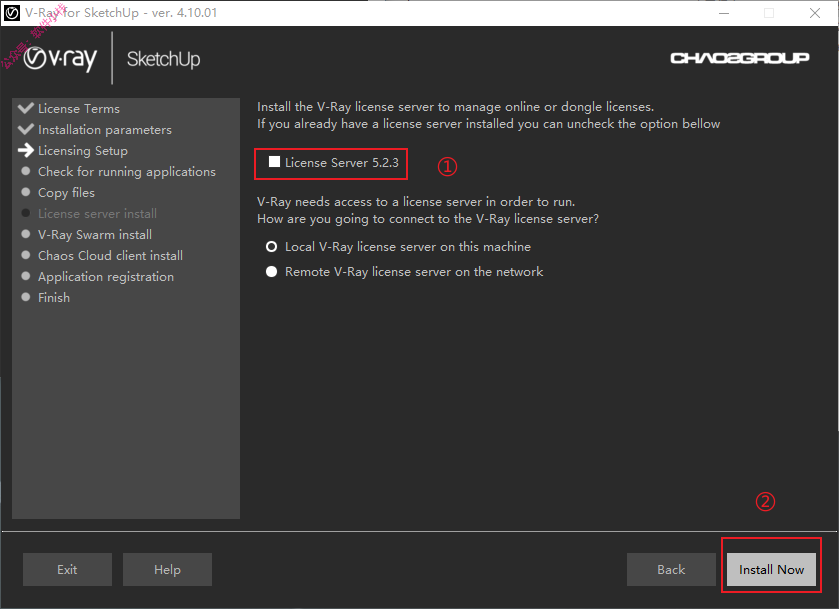Minimize the V-Ray installer window

724,13
